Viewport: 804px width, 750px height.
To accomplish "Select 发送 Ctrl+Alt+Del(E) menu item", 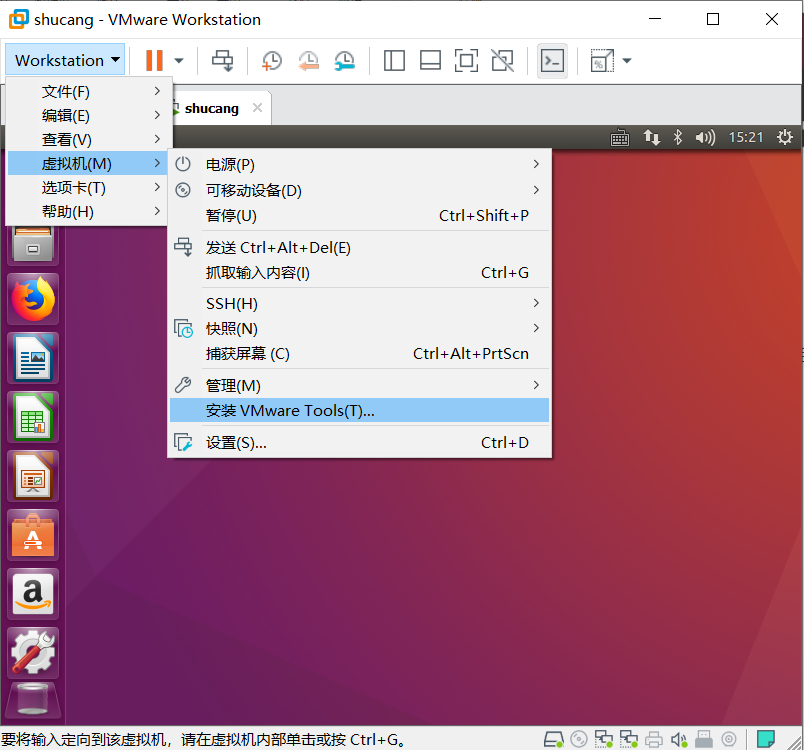I will coord(359,248).
